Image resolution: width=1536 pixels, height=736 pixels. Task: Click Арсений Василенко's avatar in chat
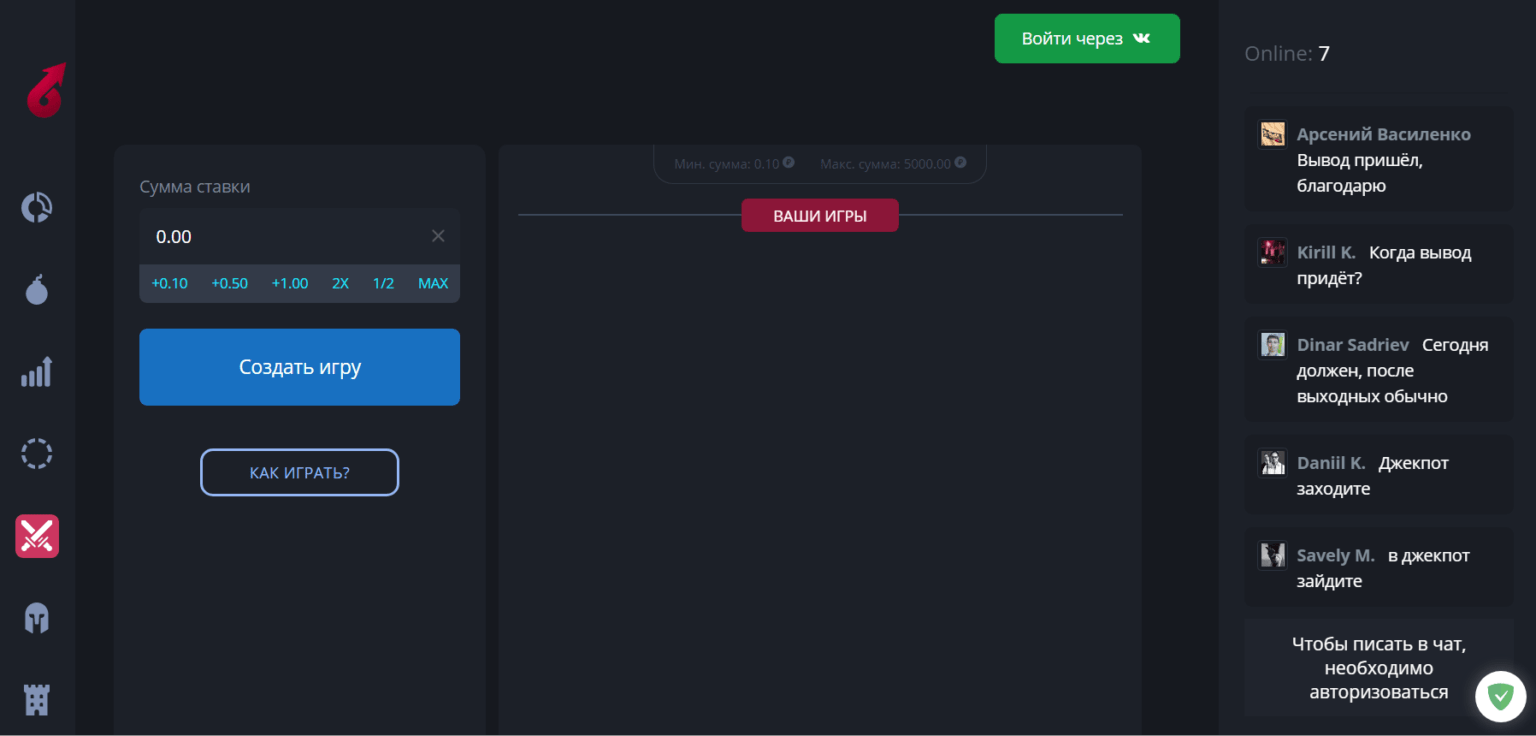(x=1273, y=134)
